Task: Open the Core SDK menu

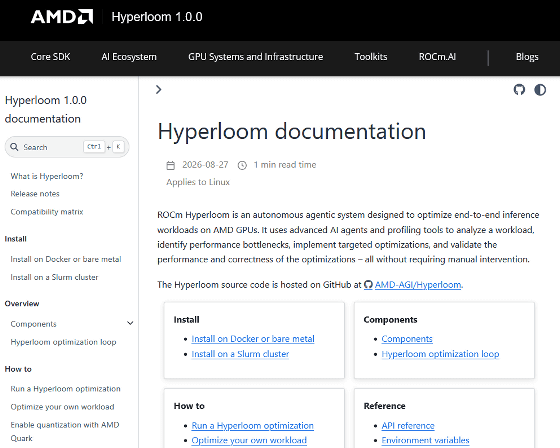Action: click(50, 57)
